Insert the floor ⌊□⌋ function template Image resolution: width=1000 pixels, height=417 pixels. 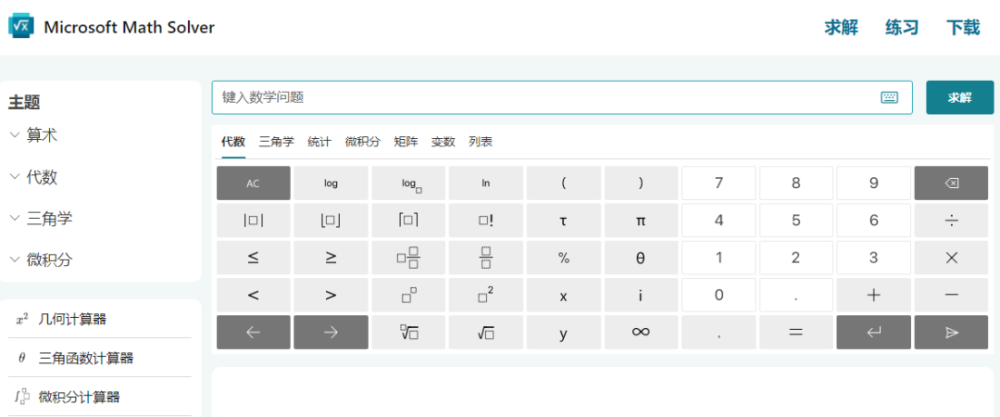[331, 221]
